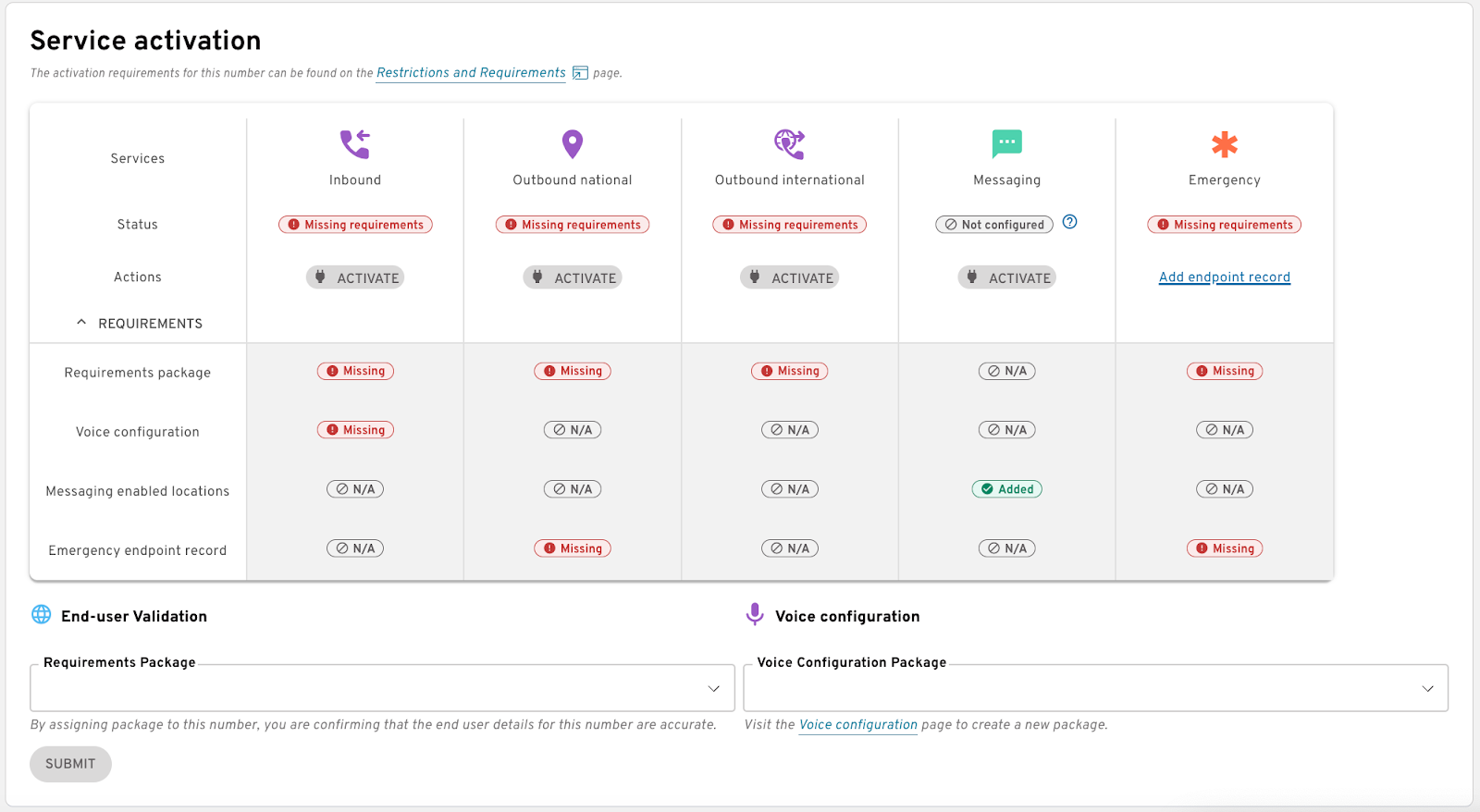Click Inbound Missing requirements status badge
The image size is (1480, 812).
(x=355, y=225)
